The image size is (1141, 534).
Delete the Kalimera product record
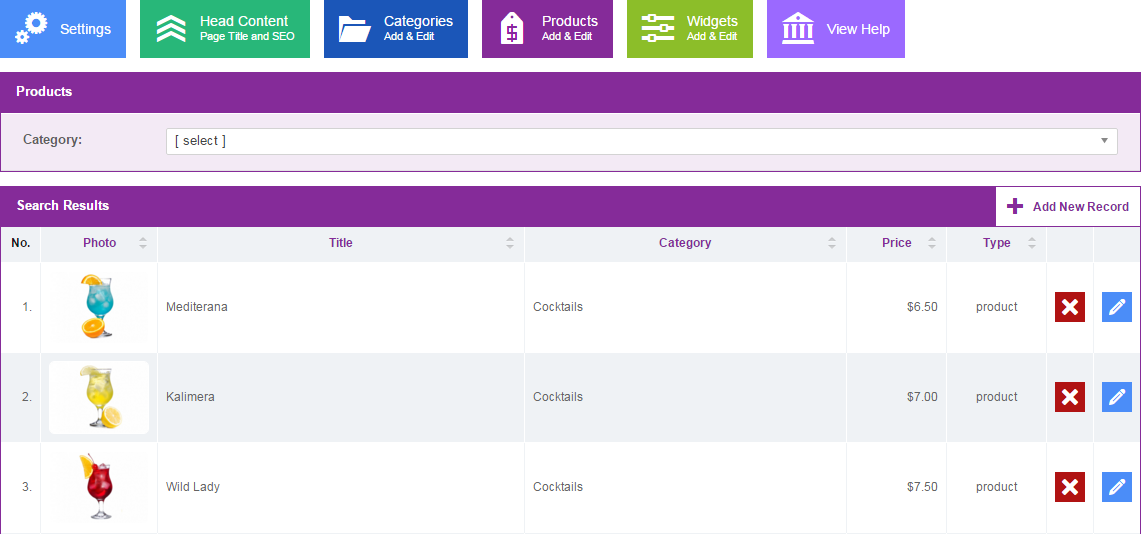[x=1069, y=397]
